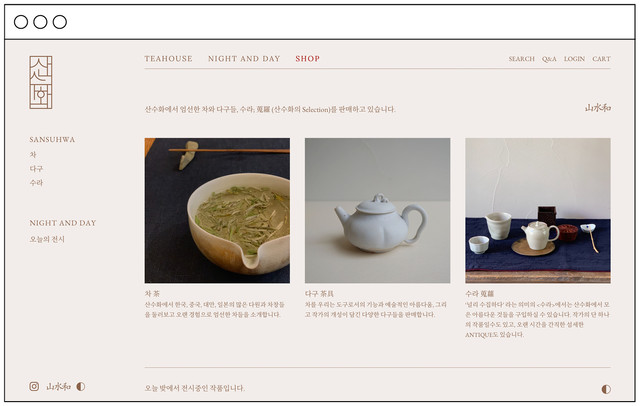Select the SHOP tab in navigation

[307, 59]
